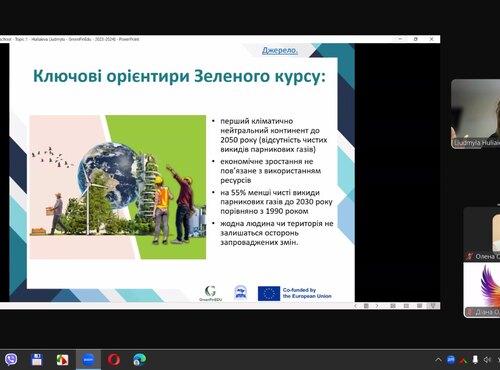Viewport: 500px width, 370px height.
Task: Launch Opera browser from taskbar
Action: pos(114,360)
